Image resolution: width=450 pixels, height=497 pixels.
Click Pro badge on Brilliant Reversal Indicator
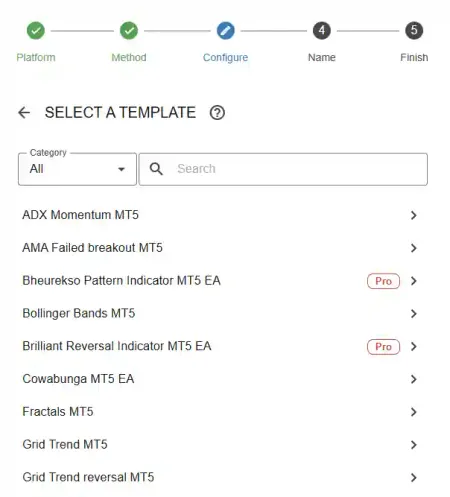click(383, 347)
